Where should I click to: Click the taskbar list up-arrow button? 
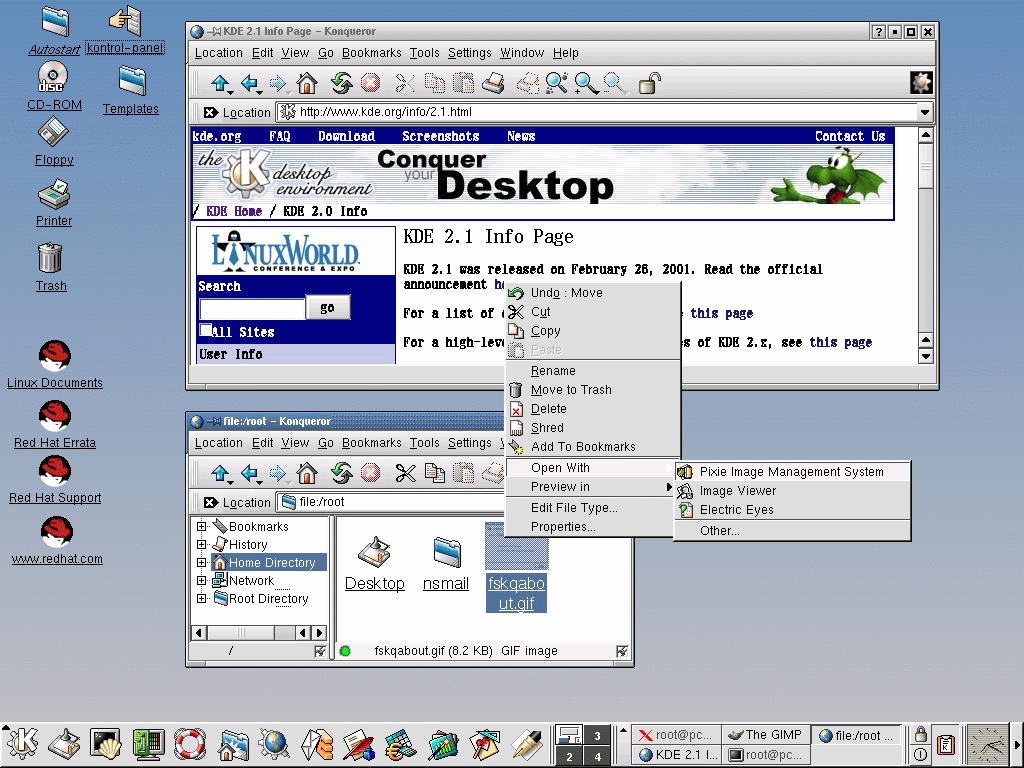click(624, 730)
